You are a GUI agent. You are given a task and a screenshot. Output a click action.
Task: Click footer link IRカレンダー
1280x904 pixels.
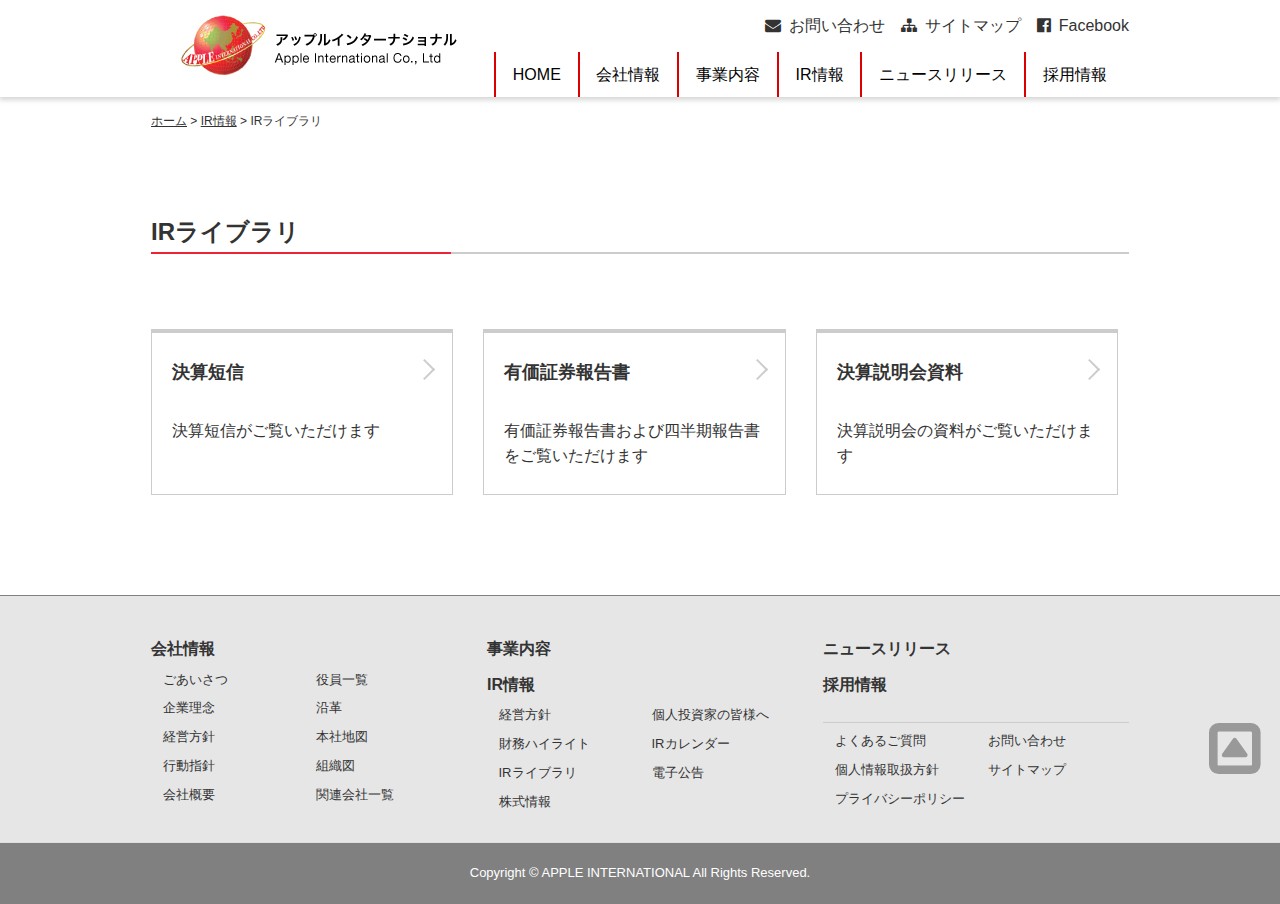click(x=691, y=744)
